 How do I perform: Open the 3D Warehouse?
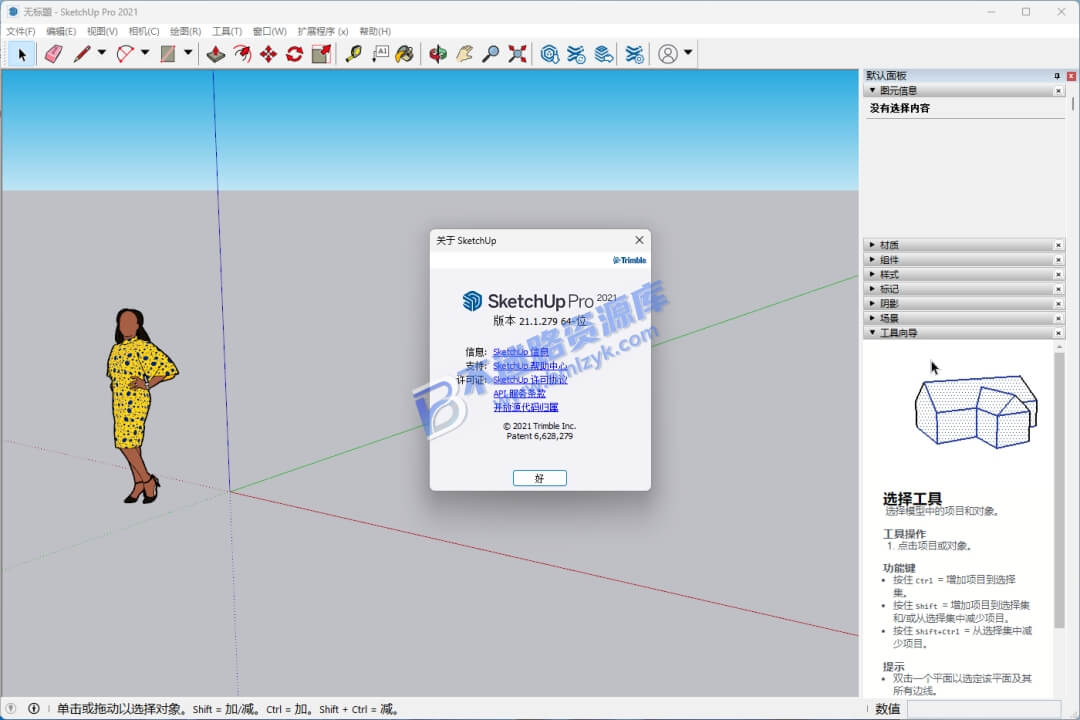(549, 54)
